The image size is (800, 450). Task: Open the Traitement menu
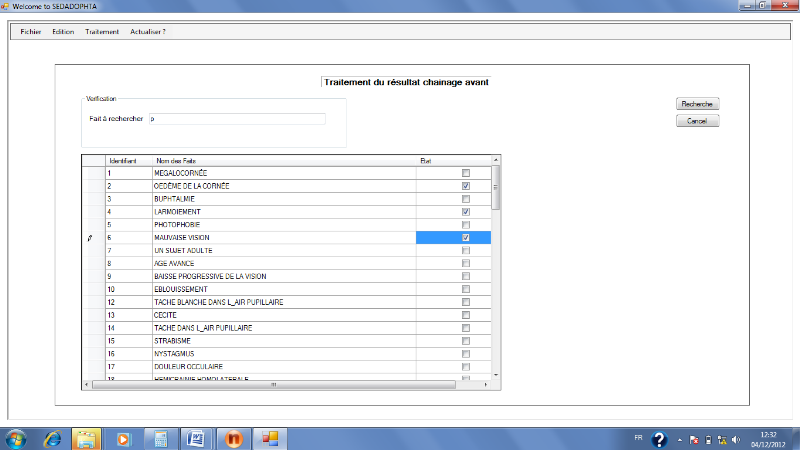pos(102,32)
